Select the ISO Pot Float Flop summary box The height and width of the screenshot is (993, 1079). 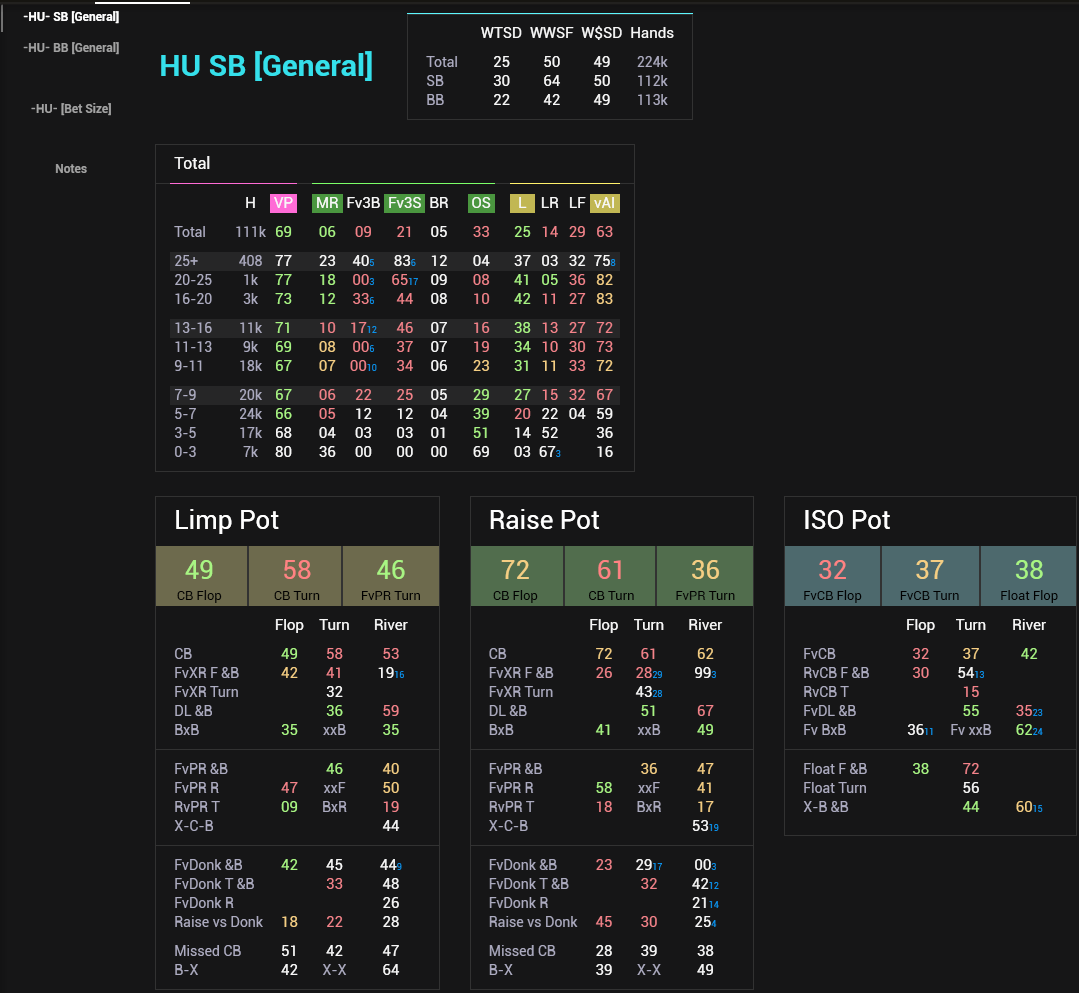(x=1029, y=576)
